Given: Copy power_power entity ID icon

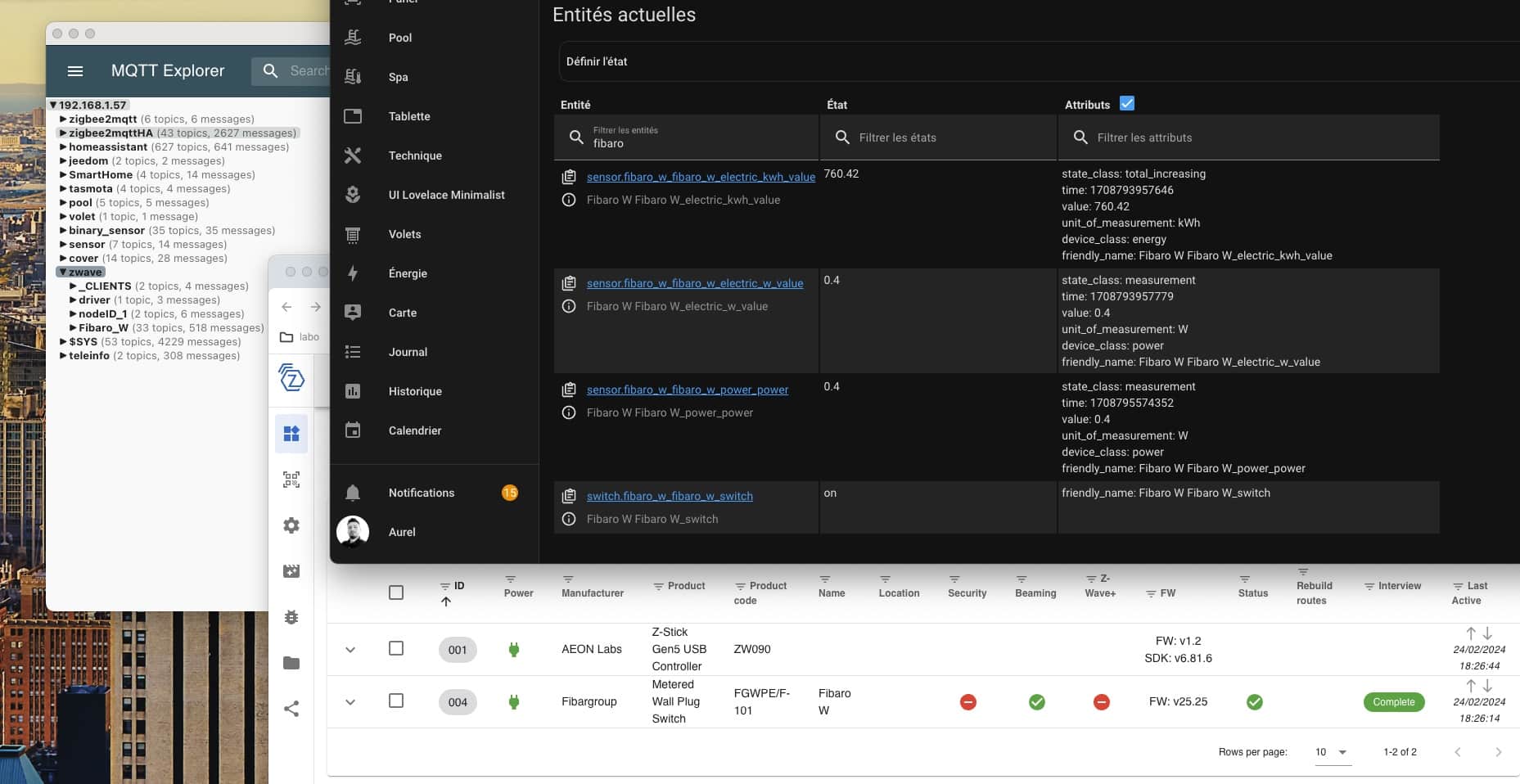Looking at the screenshot, I should click(x=569, y=390).
